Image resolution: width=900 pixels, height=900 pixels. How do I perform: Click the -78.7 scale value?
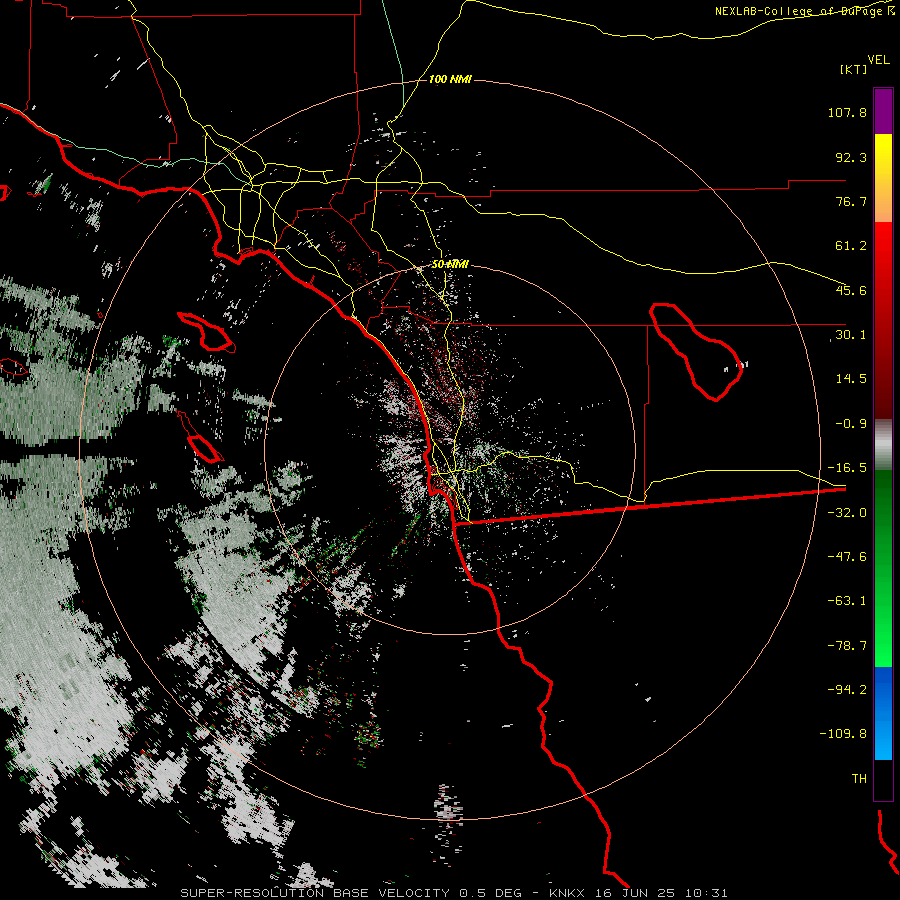click(x=847, y=646)
